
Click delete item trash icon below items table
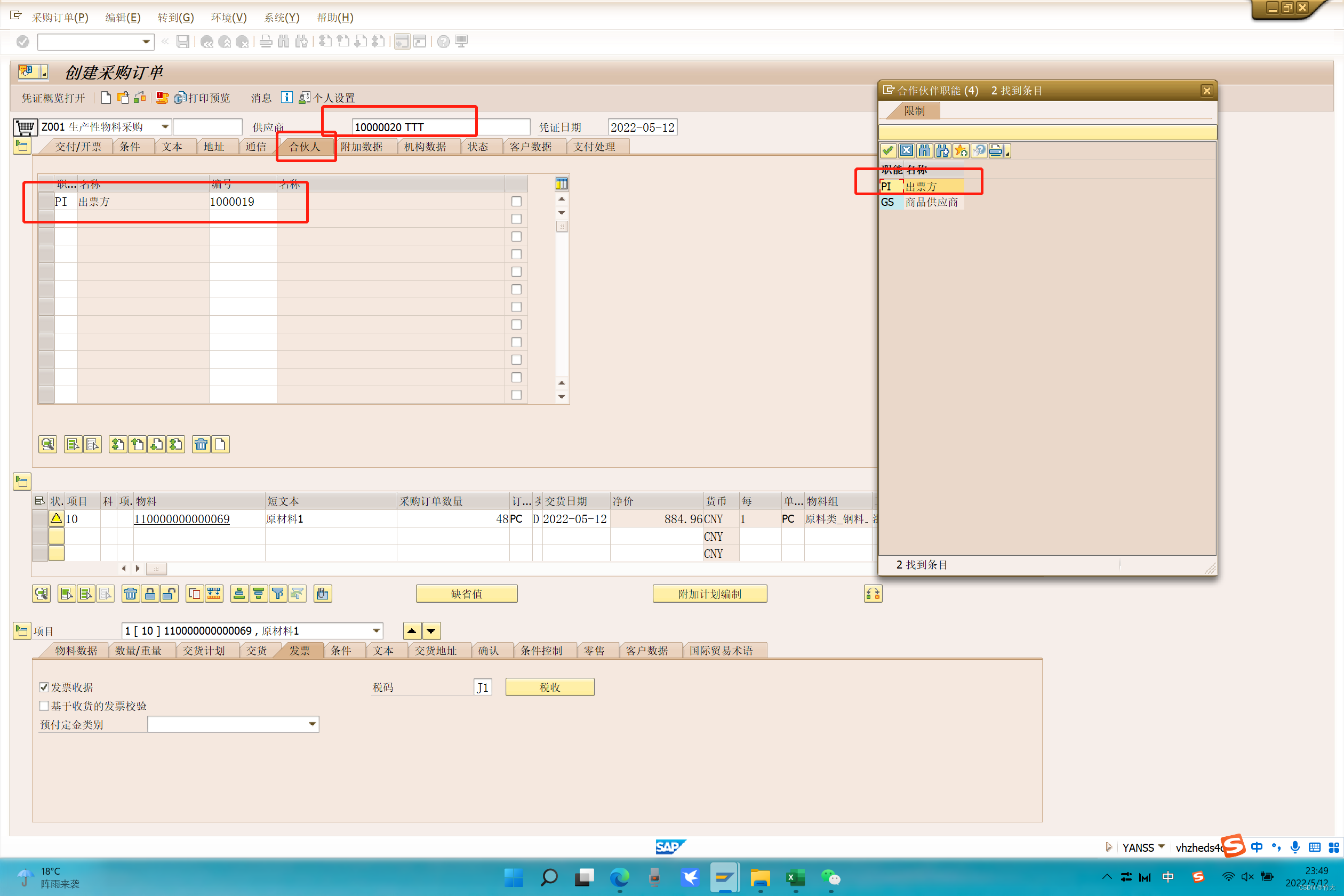[131, 594]
